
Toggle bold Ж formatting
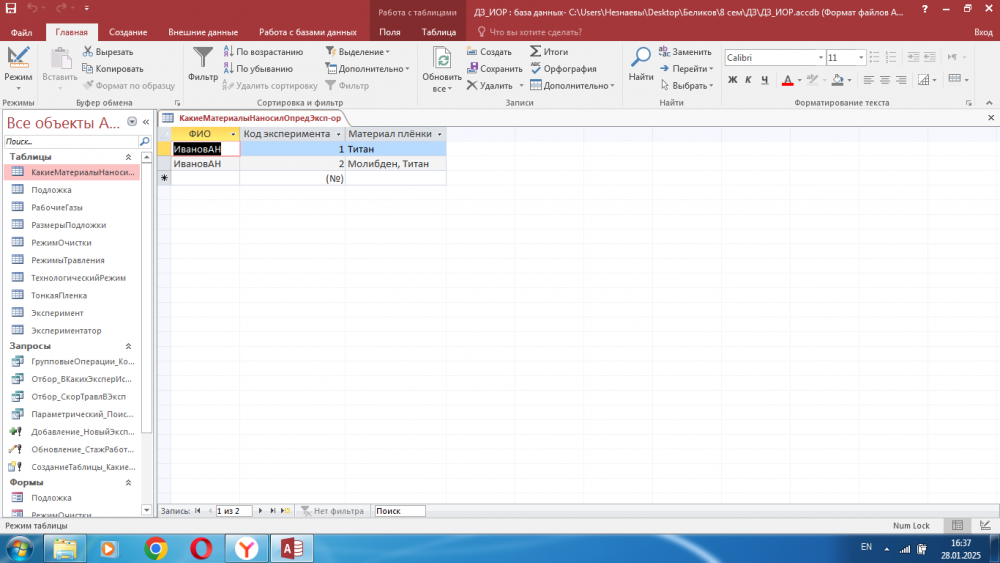click(732, 80)
